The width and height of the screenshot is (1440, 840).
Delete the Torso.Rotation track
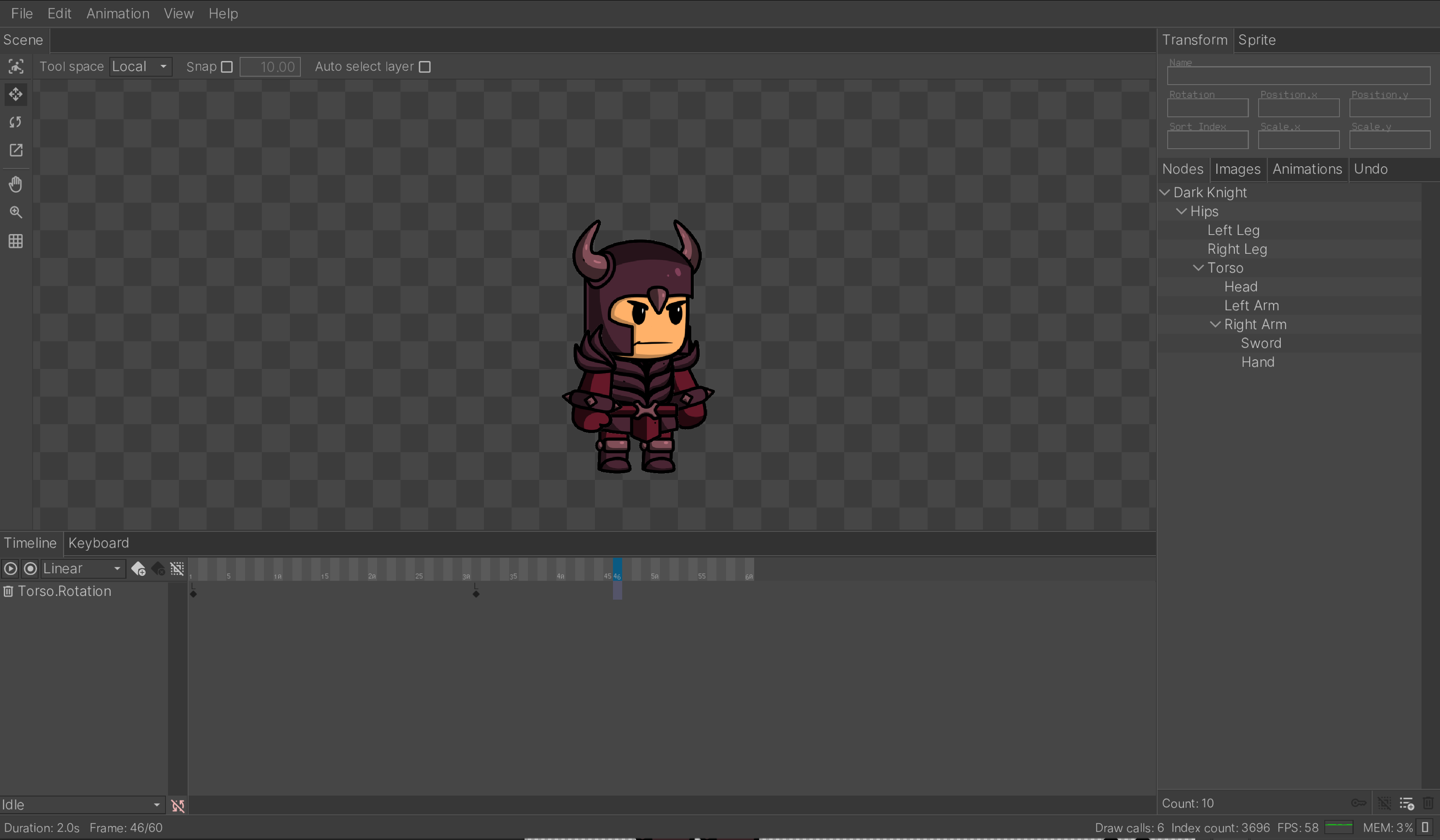click(8, 591)
